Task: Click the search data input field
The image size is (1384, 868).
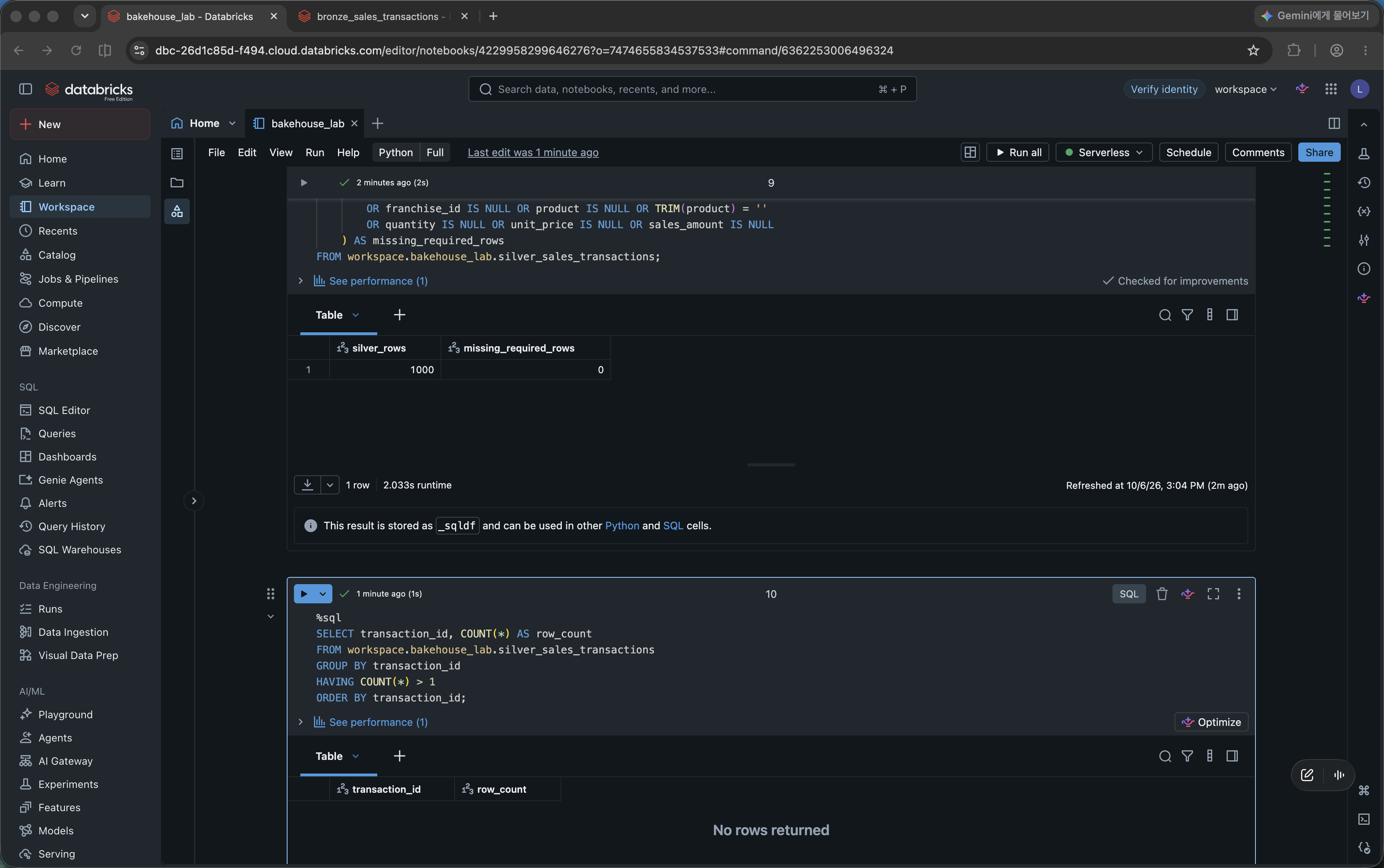Action: tap(692, 89)
